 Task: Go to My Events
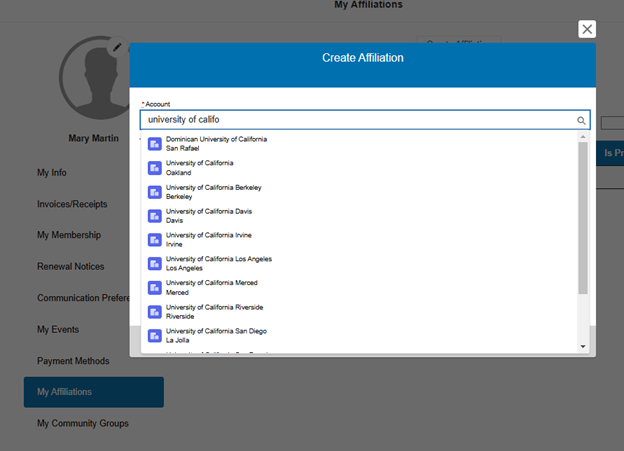(x=58, y=330)
